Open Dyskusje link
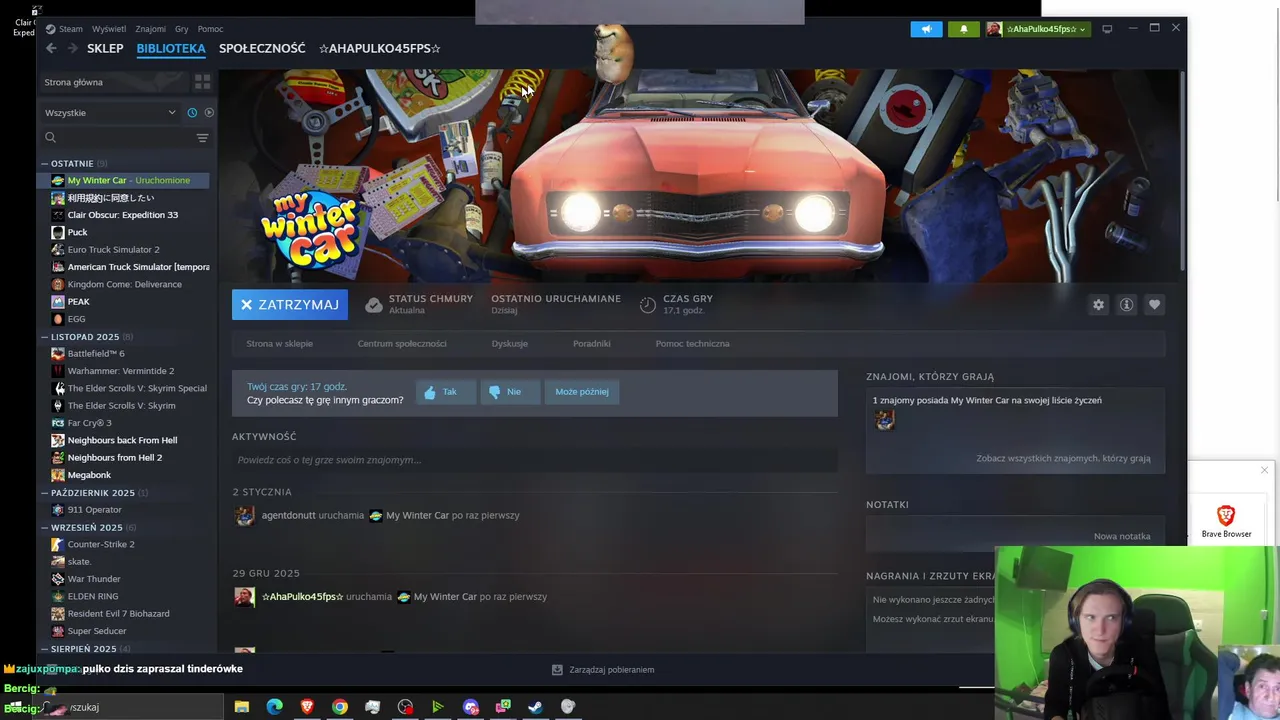Screen dimensions: 1280x720 pos(510,344)
